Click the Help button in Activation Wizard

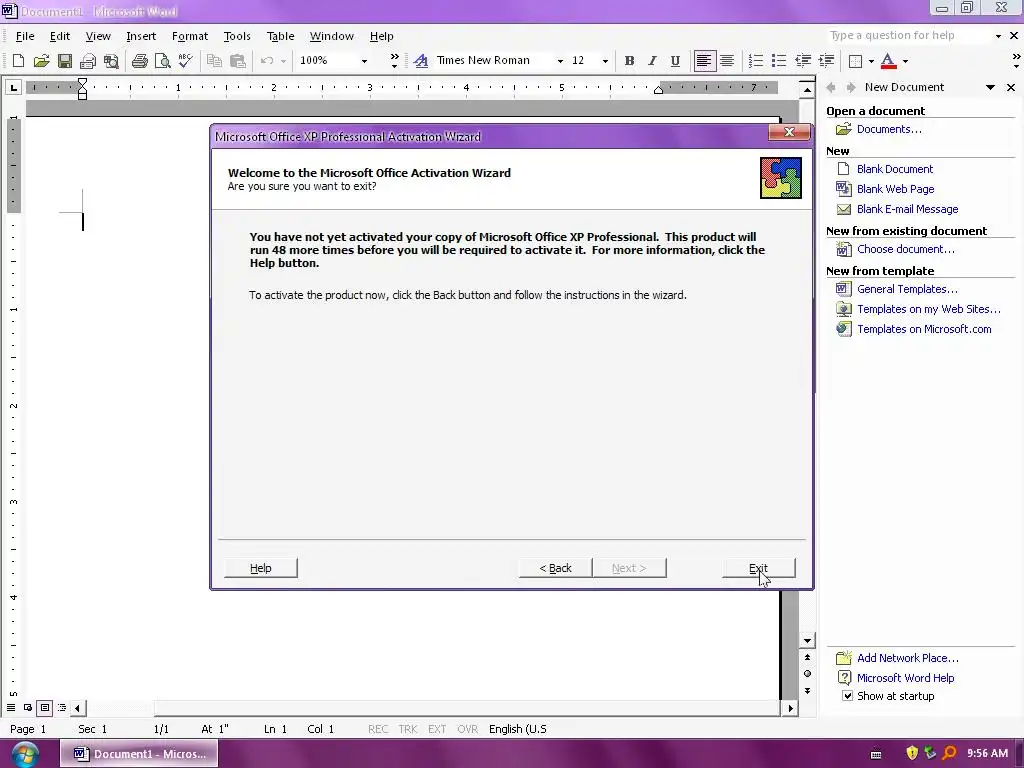(261, 568)
